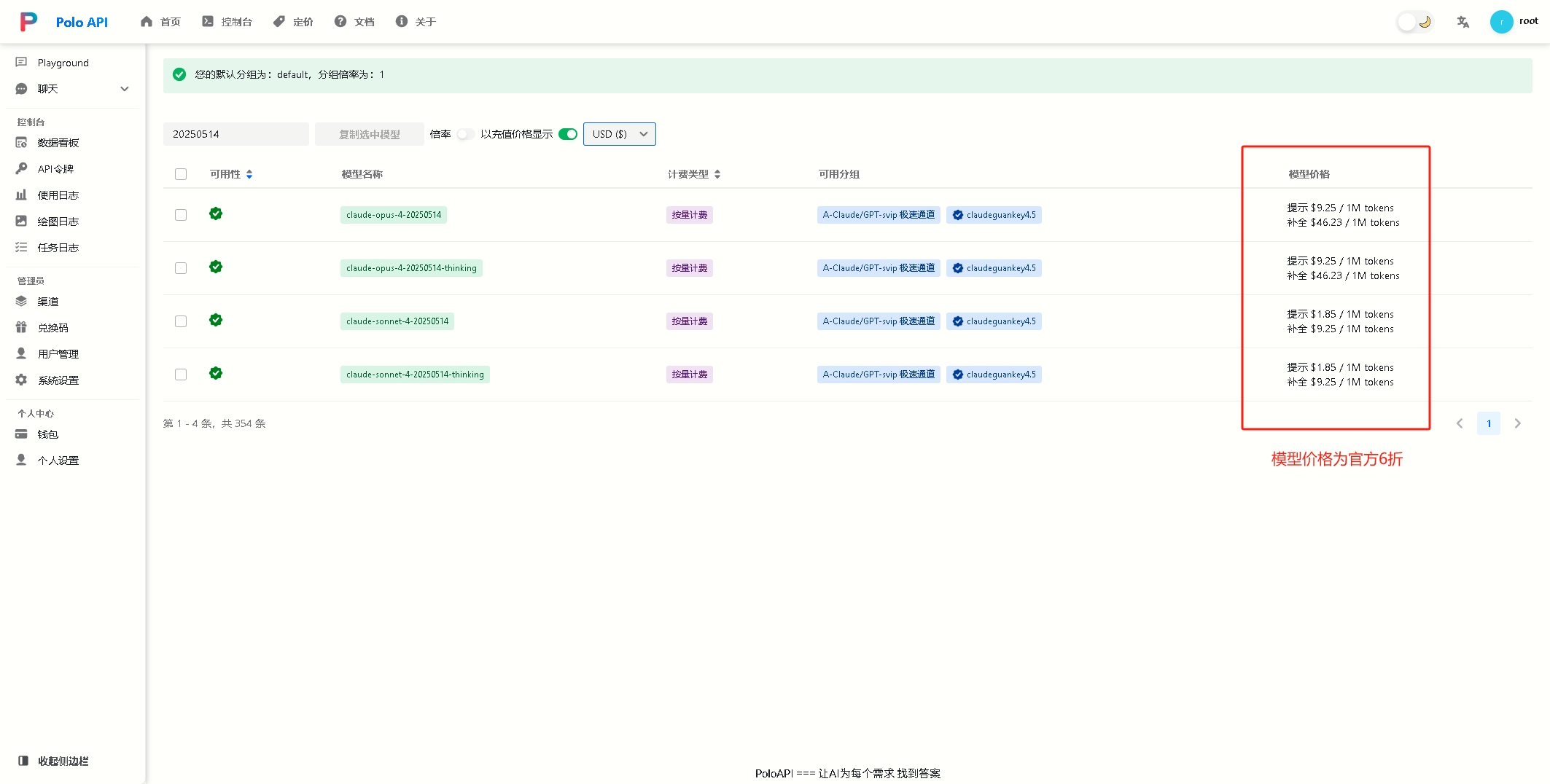Sort by 计费类型 column arrows
Screen dimensions: 1550x784
[717, 174]
